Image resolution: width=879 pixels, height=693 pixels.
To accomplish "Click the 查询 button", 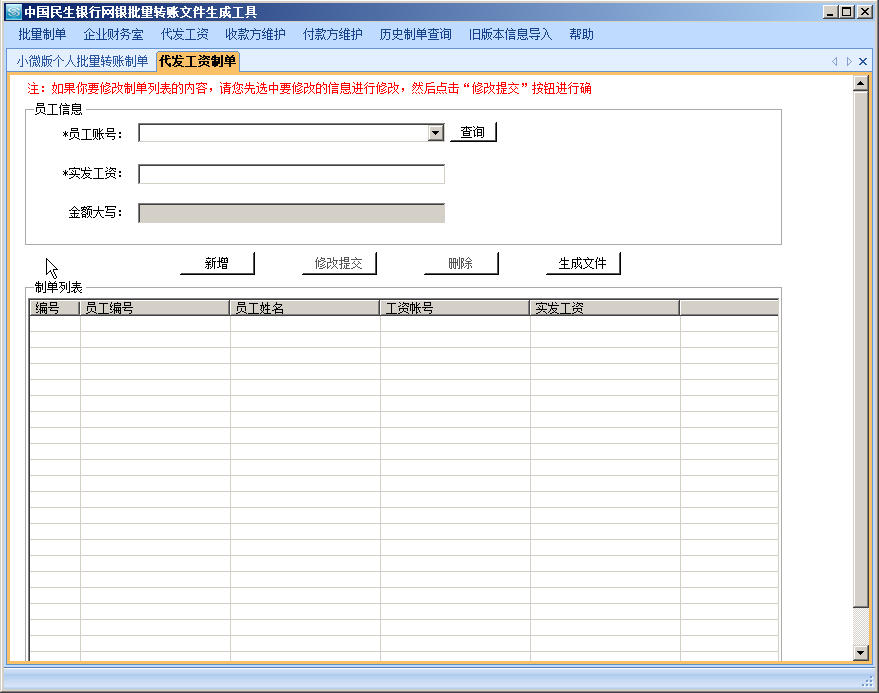I will point(472,131).
